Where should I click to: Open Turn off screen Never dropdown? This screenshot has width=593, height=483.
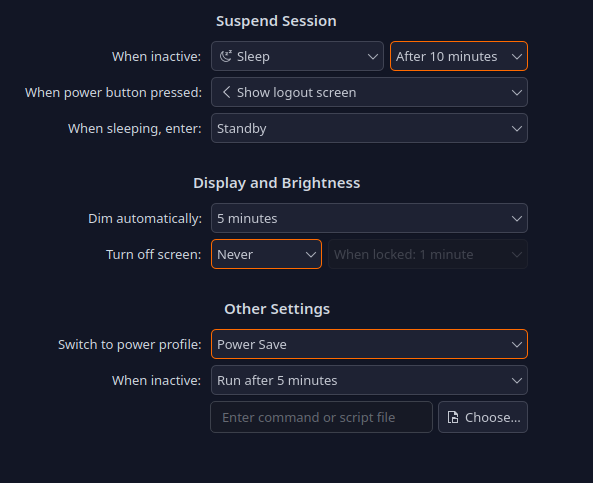click(x=266, y=254)
